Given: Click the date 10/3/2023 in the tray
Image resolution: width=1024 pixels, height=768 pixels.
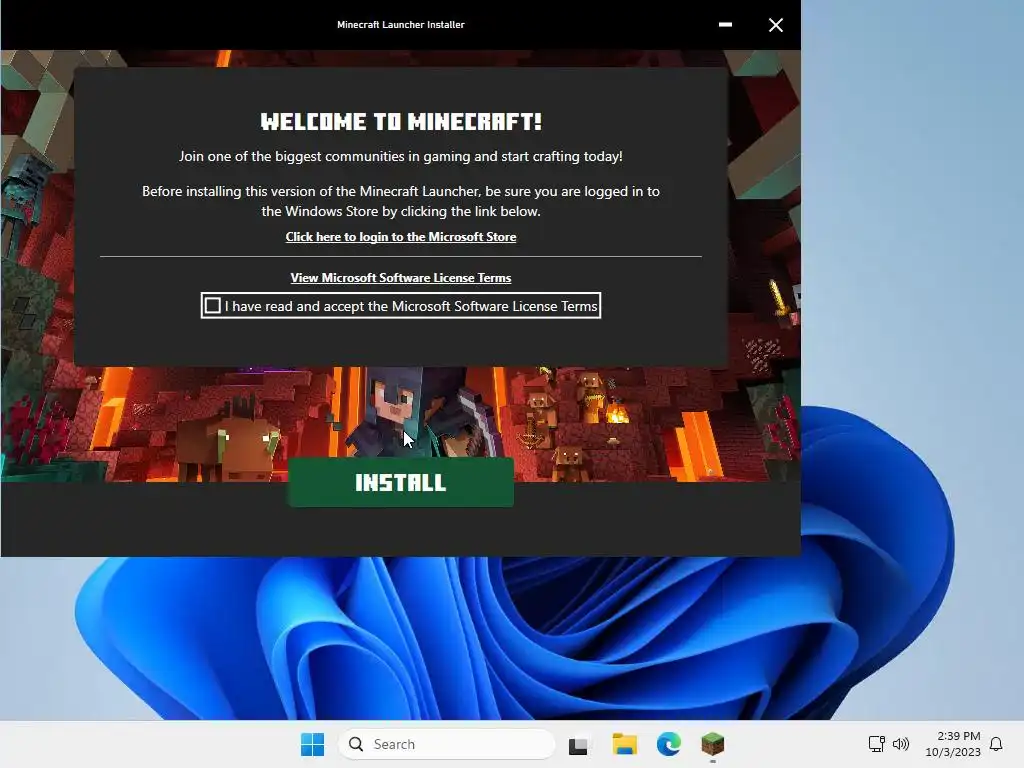Looking at the screenshot, I should click(953, 752).
